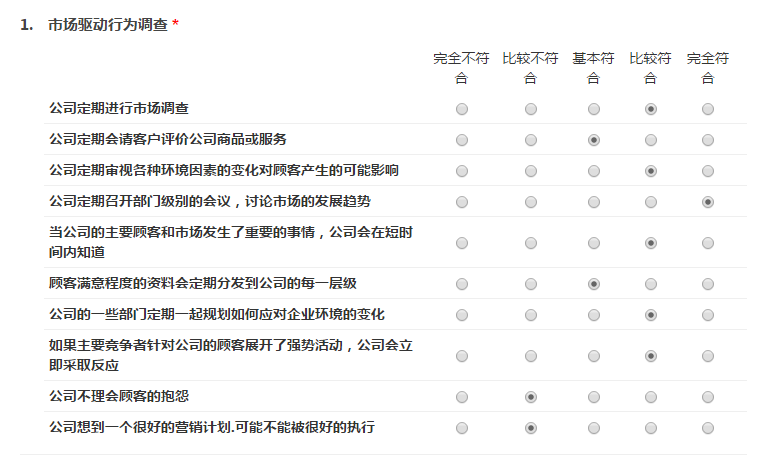The height and width of the screenshot is (474, 778).
Task: Pick 比较不符合 for 顾客满意程度的资料 row
Action: tap(530, 284)
